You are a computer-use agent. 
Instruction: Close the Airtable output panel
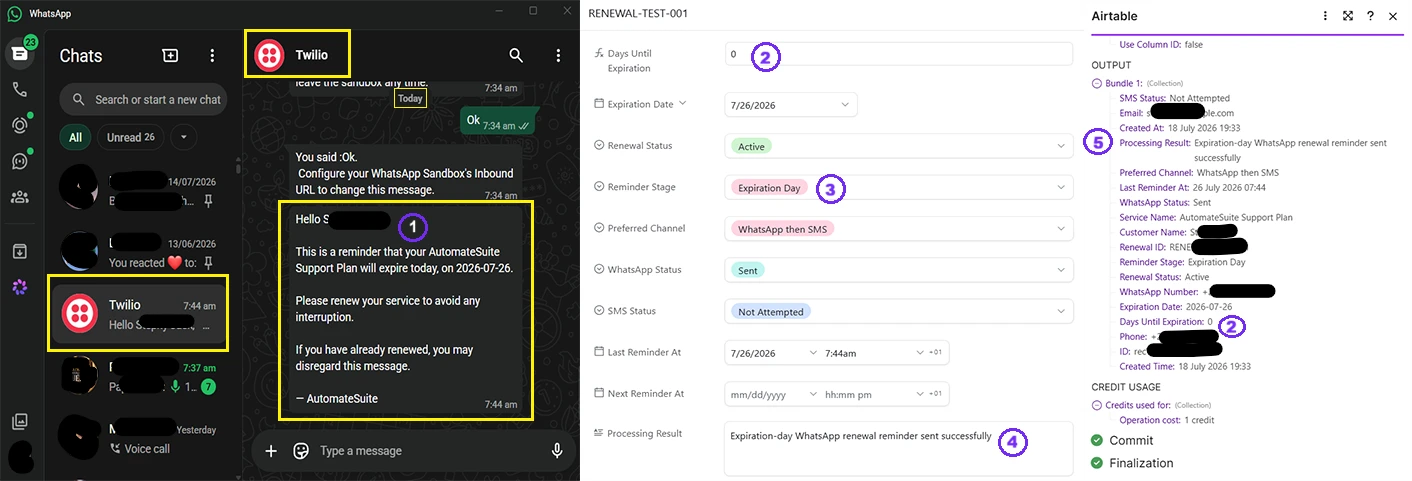point(1393,16)
